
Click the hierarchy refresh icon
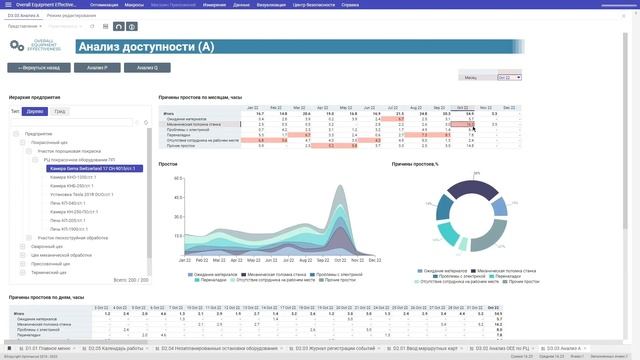pyautogui.click(x=146, y=122)
